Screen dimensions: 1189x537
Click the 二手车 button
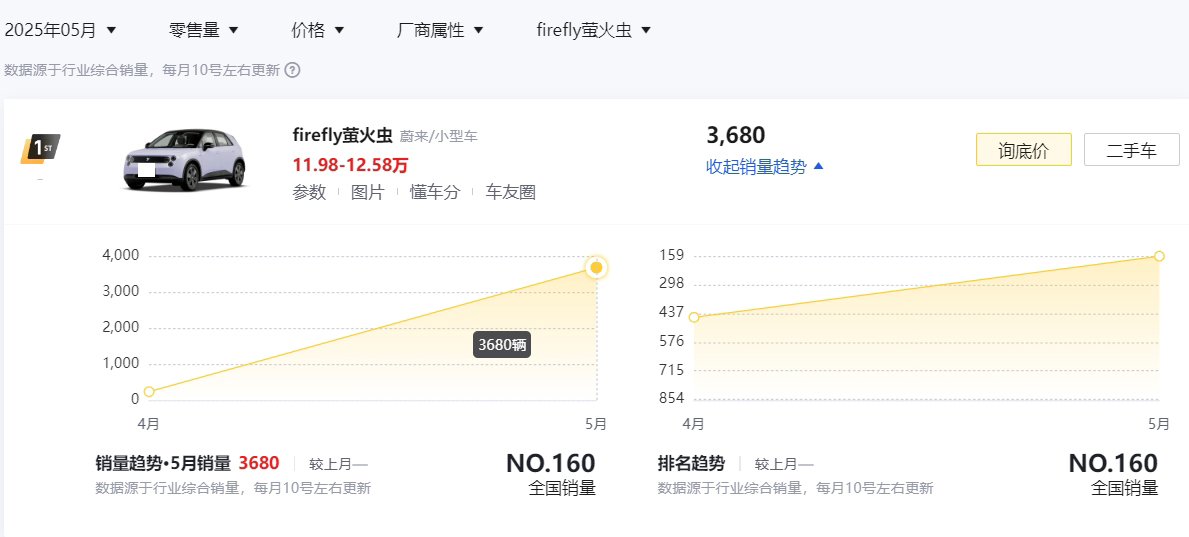pyautogui.click(x=1131, y=149)
